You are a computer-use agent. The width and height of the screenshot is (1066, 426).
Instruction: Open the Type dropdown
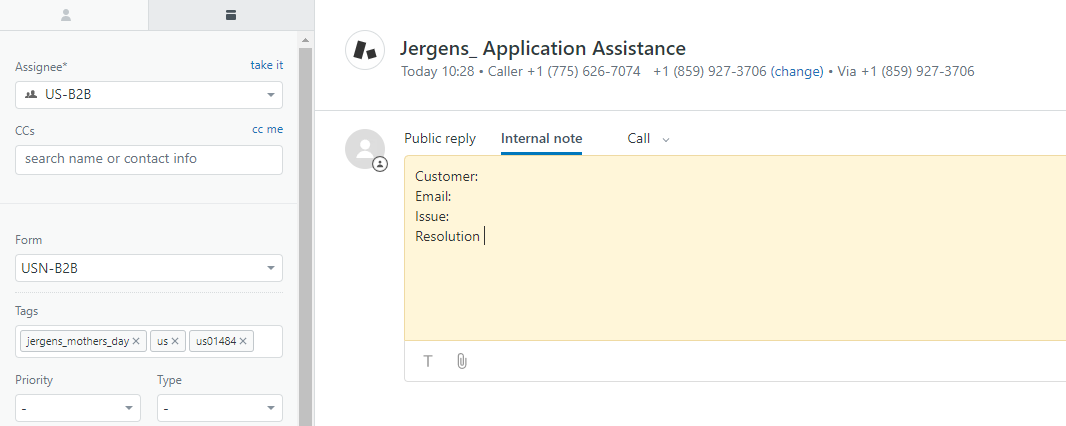(x=220, y=408)
